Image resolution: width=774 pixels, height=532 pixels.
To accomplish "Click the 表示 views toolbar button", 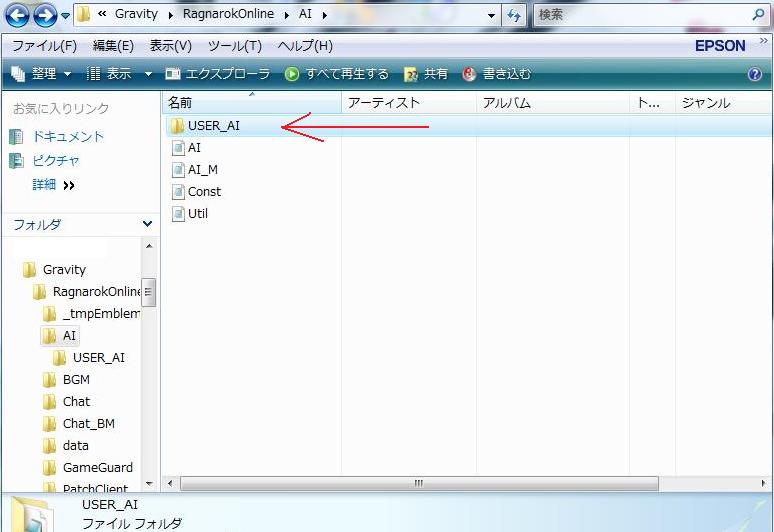I will pos(109,74).
